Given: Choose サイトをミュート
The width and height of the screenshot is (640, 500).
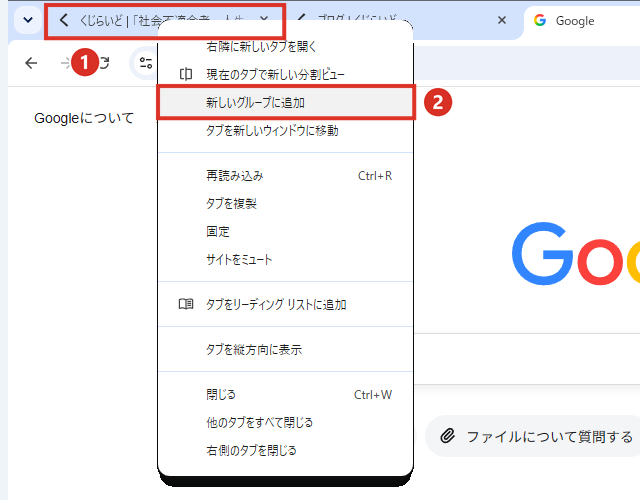Looking at the screenshot, I should pos(285,259).
